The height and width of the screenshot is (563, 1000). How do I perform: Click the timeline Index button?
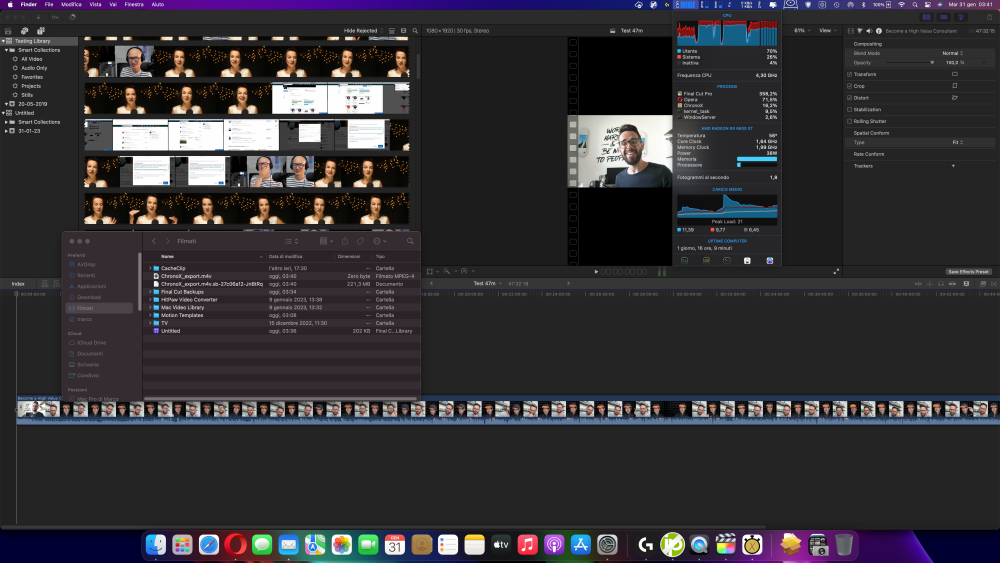click(18, 284)
